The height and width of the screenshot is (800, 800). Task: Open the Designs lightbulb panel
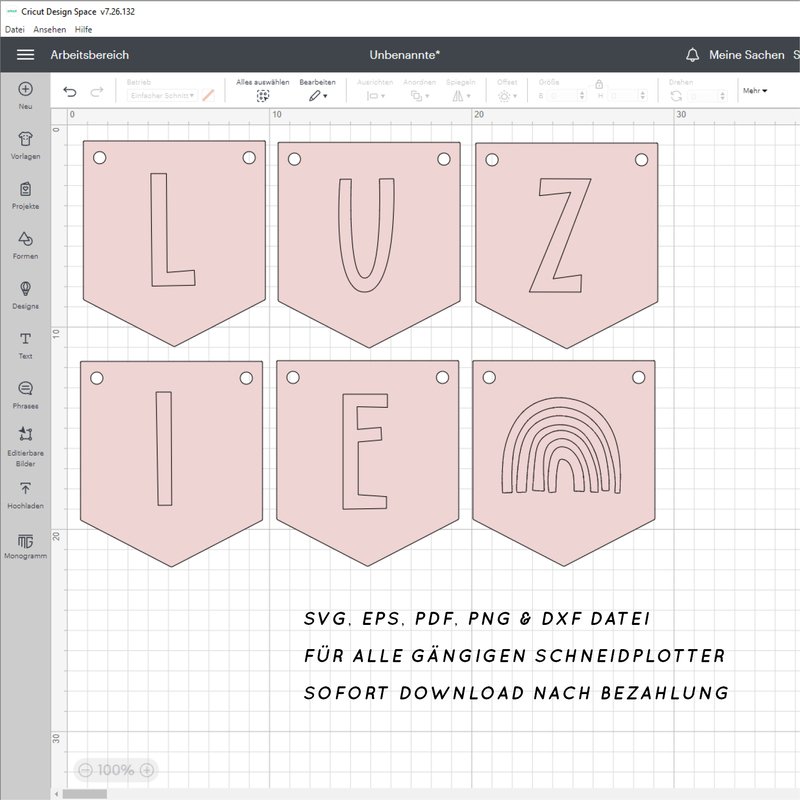(25, 290)
